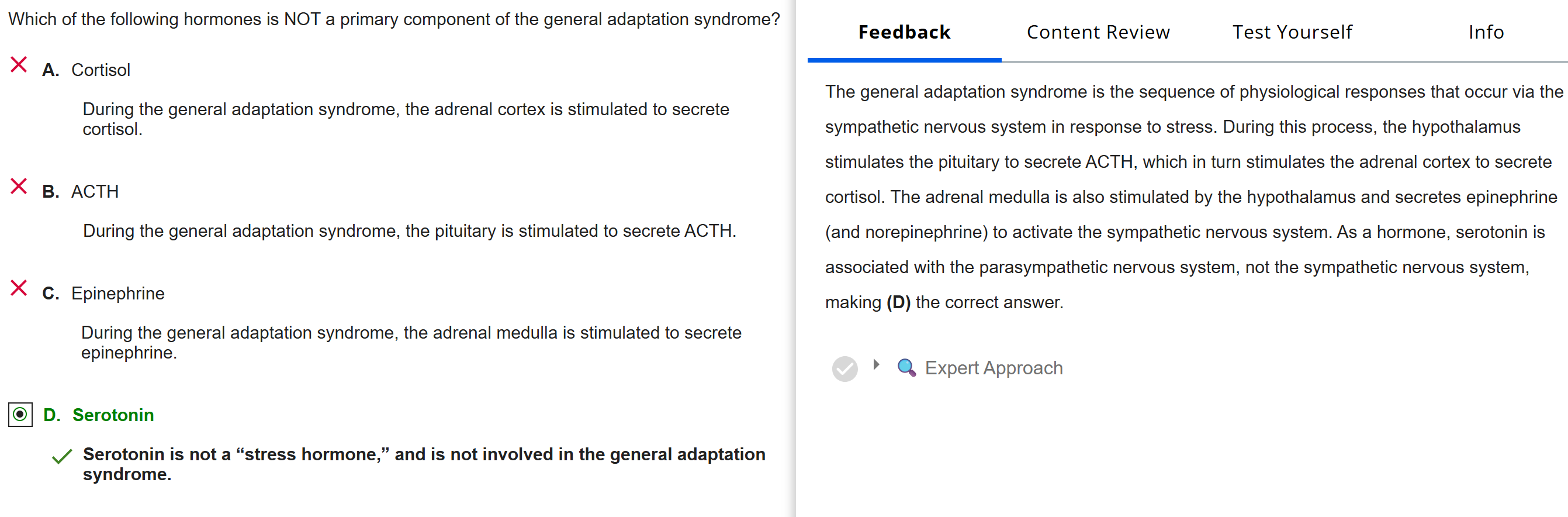Click the Expert Approach link text
Screen dimensions: 1568x517
pyautogui.click(x=994, y=368)
